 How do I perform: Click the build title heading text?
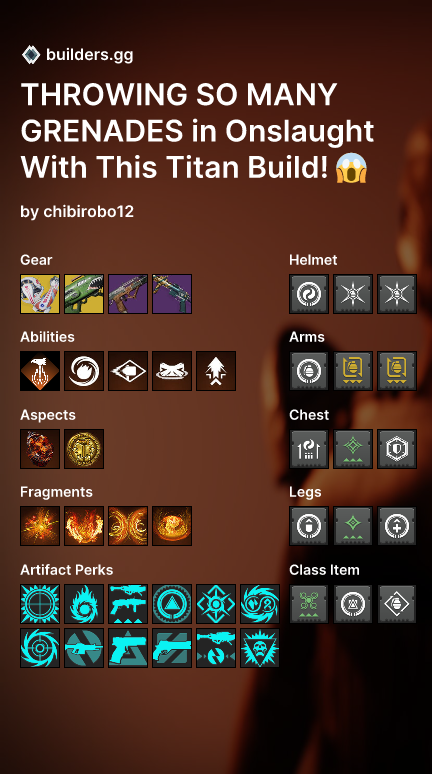pos(197,131)
